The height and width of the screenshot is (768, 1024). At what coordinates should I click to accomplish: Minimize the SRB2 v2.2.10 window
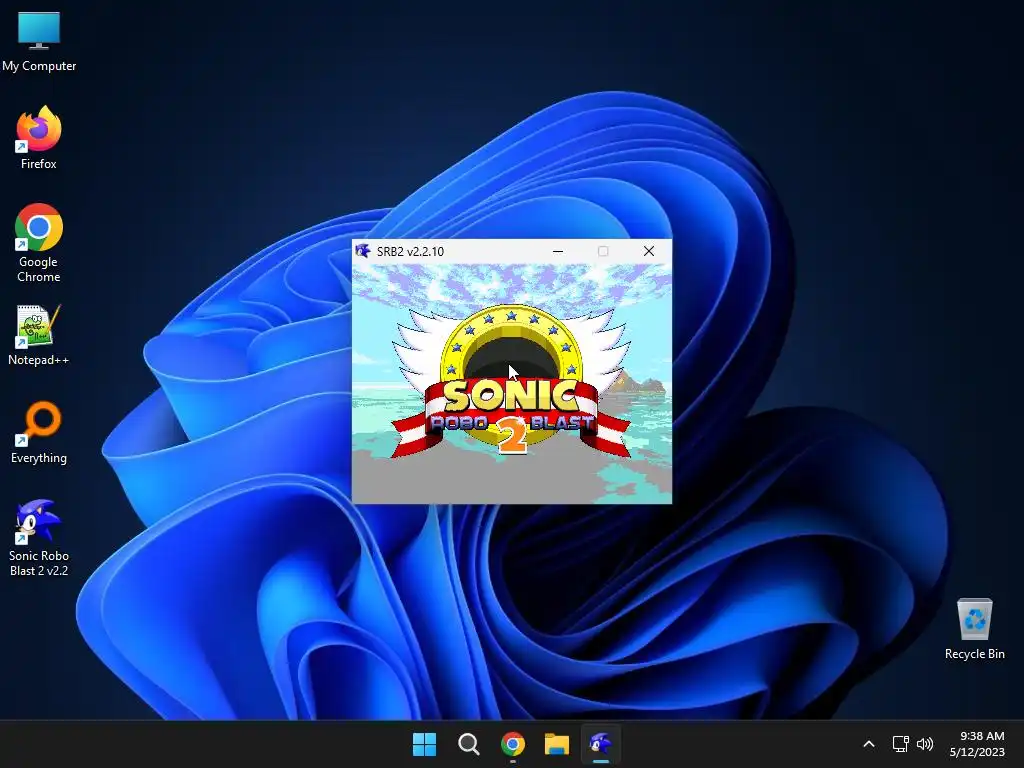pyautogui.click(x=558, y=251)
